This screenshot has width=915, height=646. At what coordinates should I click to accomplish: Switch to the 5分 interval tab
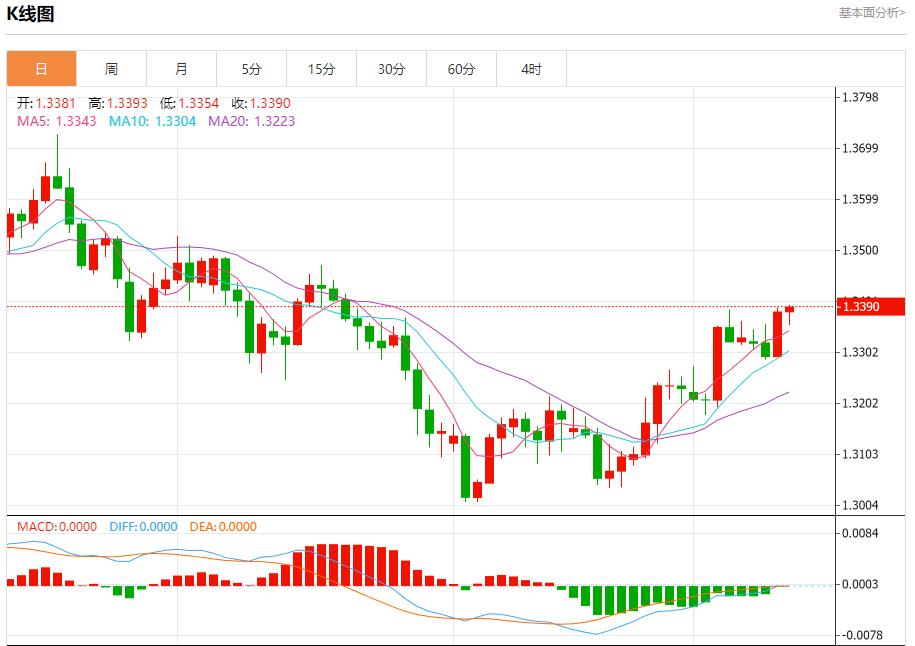[251, 69]
